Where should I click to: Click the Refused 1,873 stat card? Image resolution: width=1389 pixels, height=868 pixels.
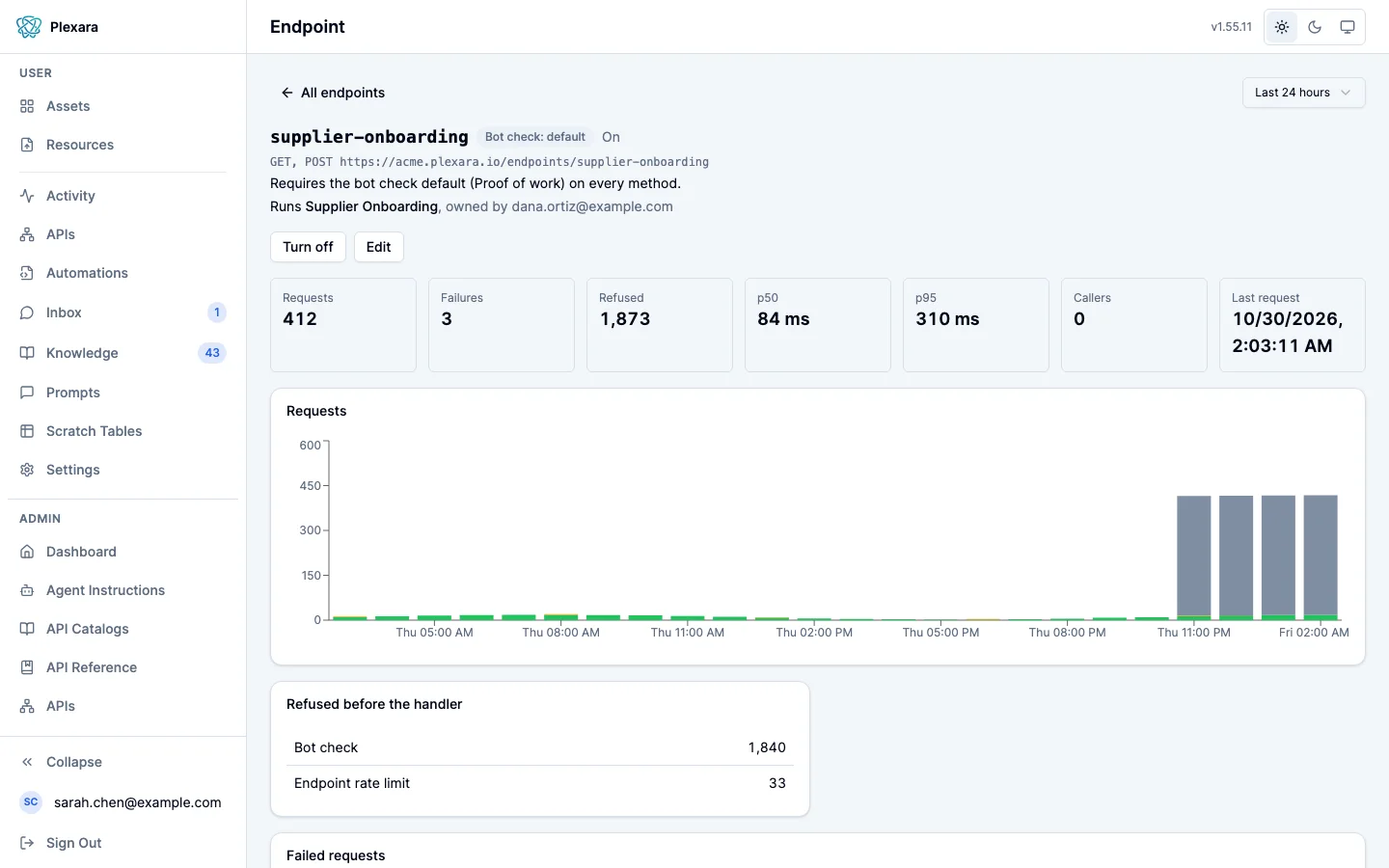click(660, 325)
